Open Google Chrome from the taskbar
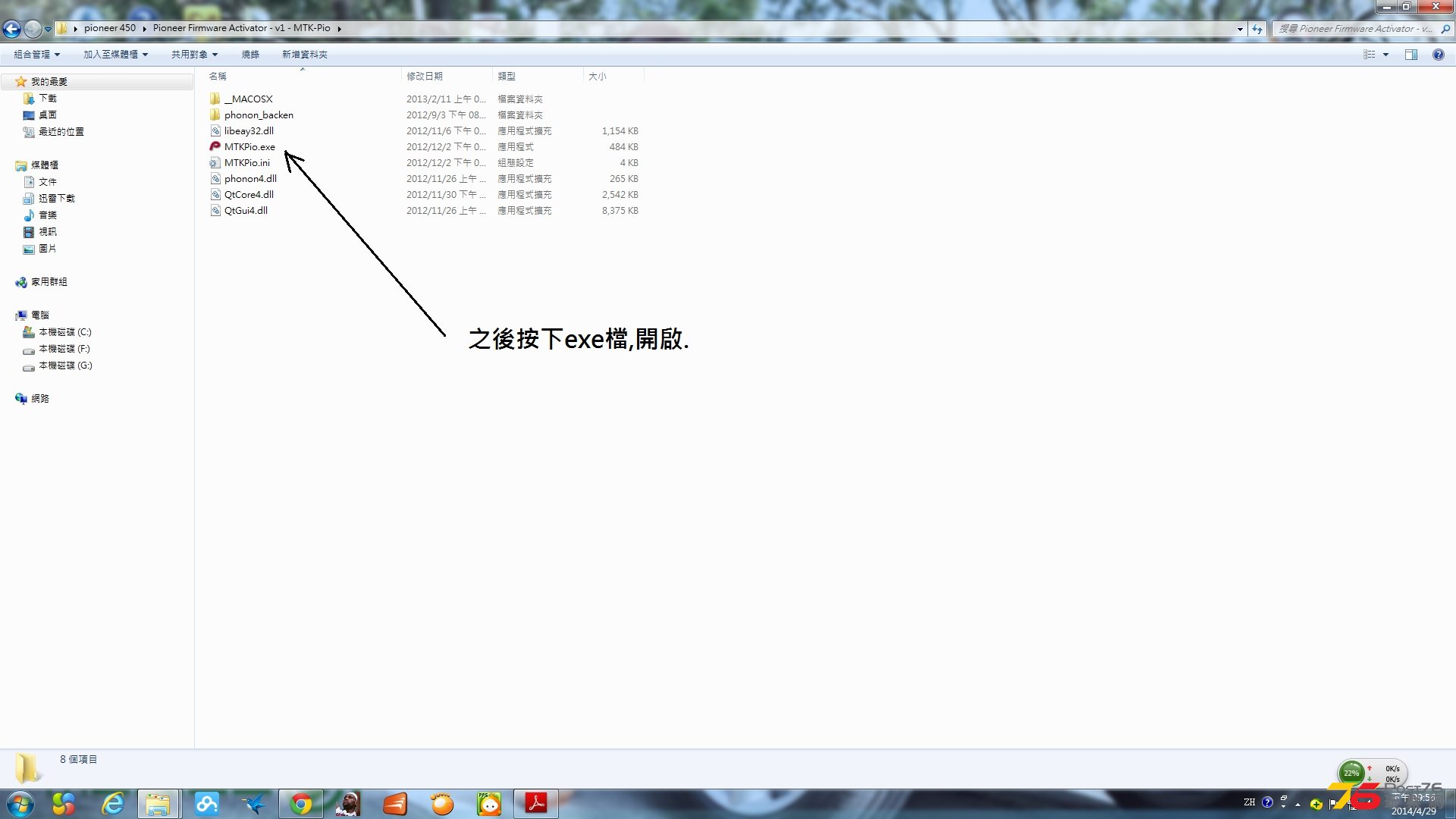Image resolution: width=1456 pixels, height=819 pixels. pos(301,804)
